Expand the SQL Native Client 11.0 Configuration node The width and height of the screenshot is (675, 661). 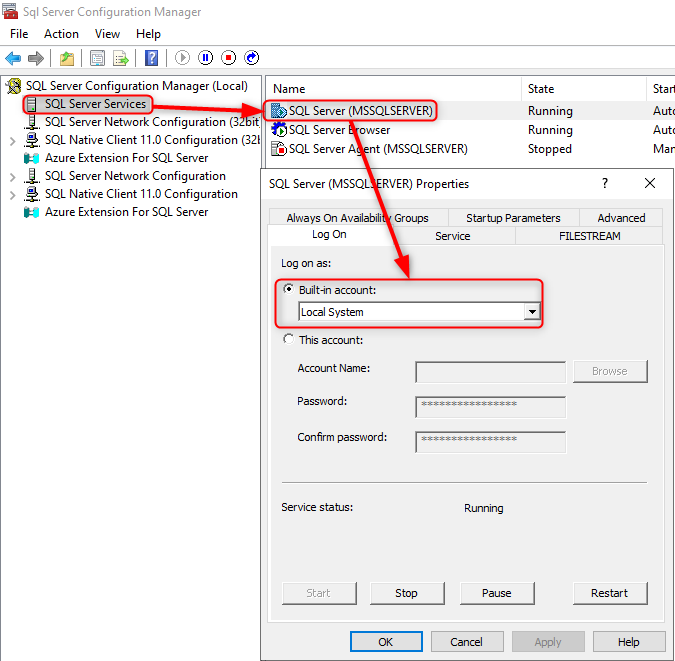(x=12, y=195)
